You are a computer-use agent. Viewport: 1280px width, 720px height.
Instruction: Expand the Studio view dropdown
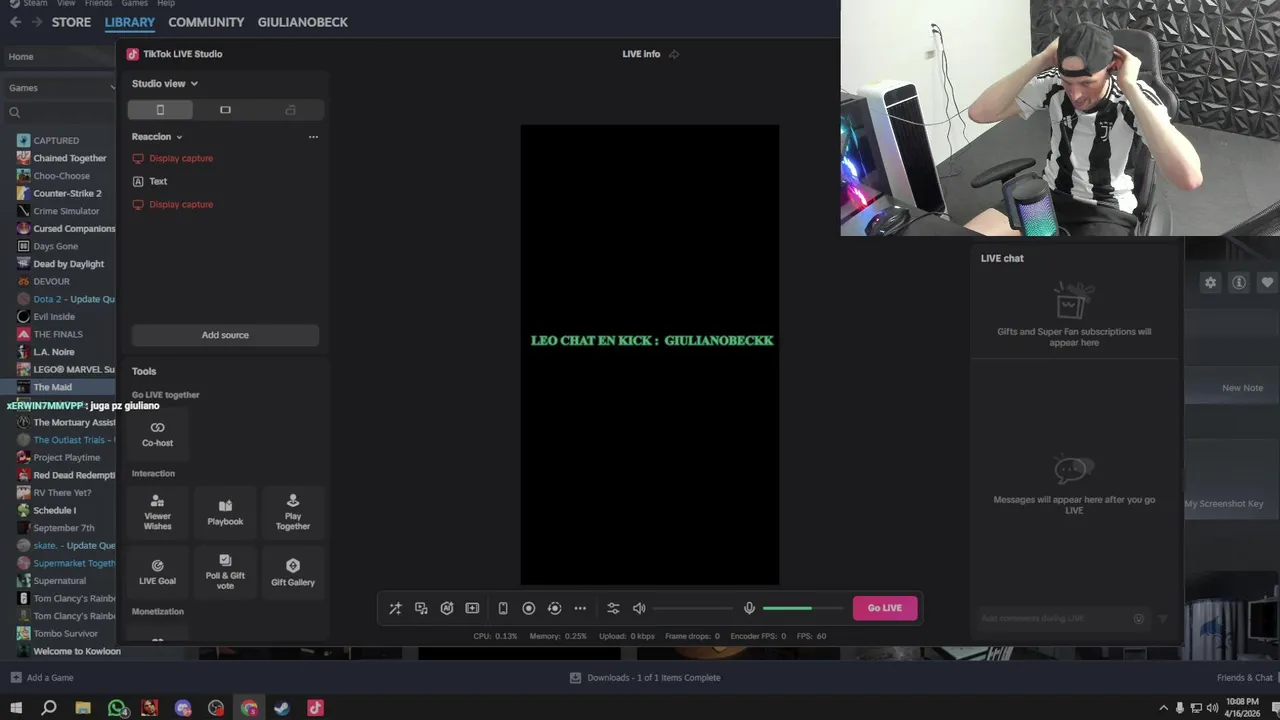click(x=165, y=84)
